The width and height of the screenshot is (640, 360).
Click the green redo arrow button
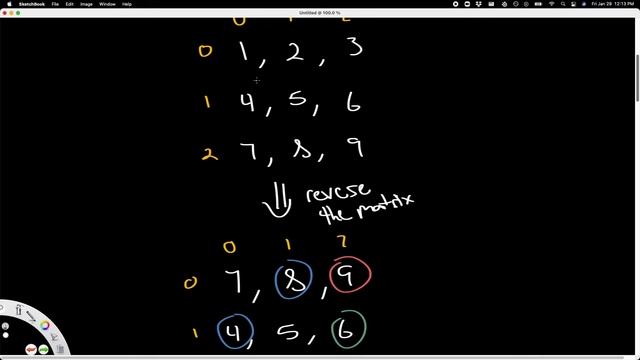tap(43, 349)
